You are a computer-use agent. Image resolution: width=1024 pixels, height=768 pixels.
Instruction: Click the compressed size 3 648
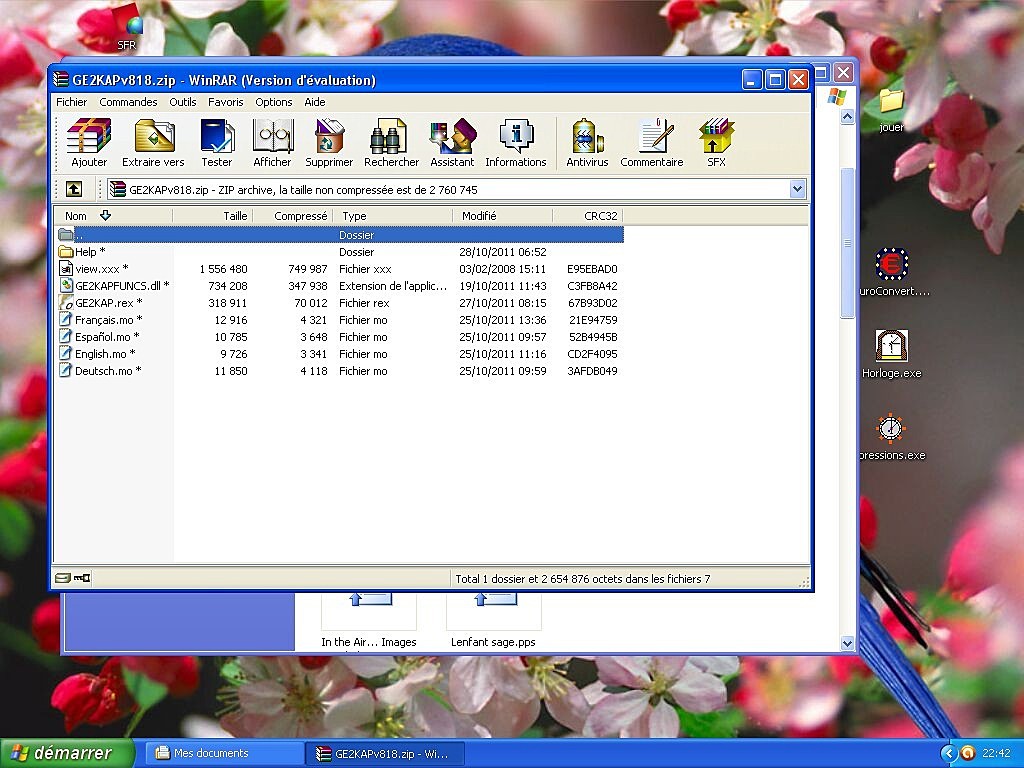[x=313, y=337]
